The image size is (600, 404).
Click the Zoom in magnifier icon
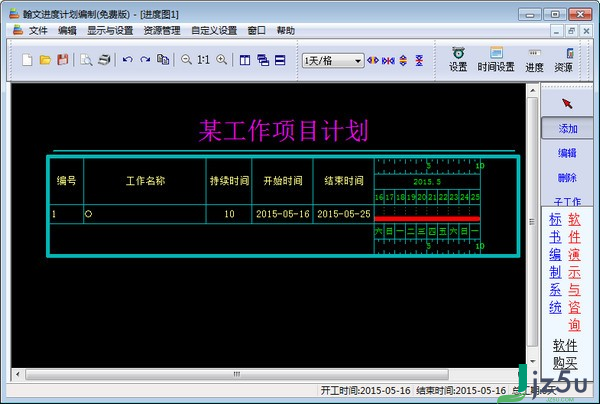click(221, 60)
